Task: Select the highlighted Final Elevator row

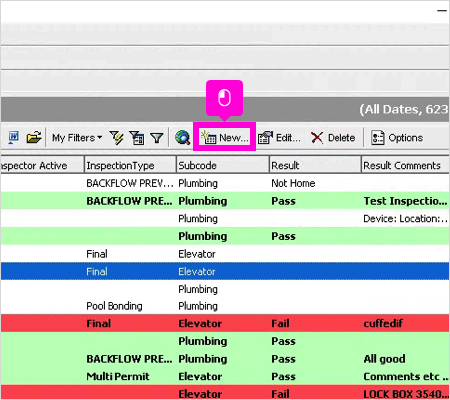Action: coord(225,271)
